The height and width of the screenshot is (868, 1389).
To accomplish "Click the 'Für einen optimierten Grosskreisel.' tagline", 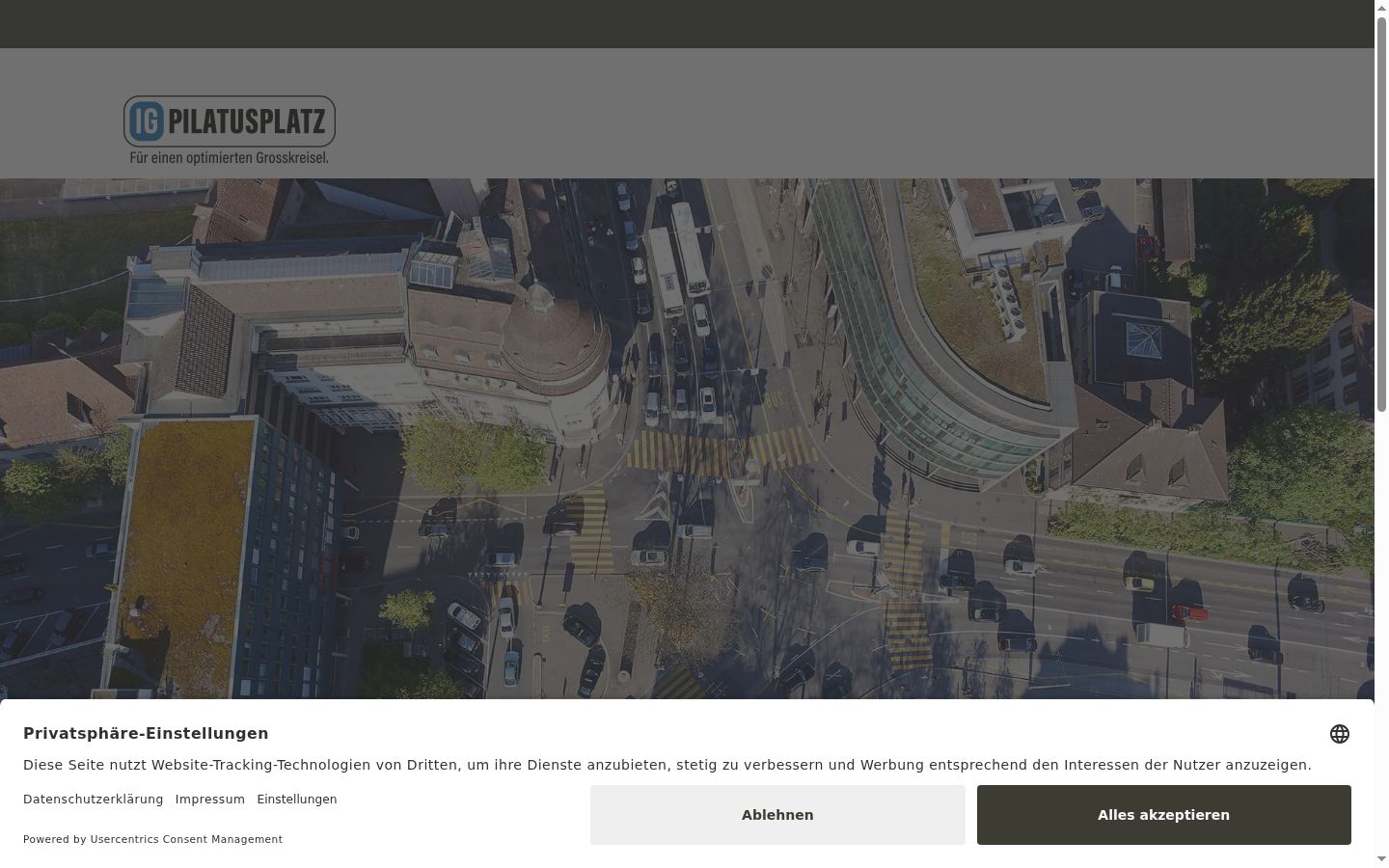I will [x=230, y=157].
